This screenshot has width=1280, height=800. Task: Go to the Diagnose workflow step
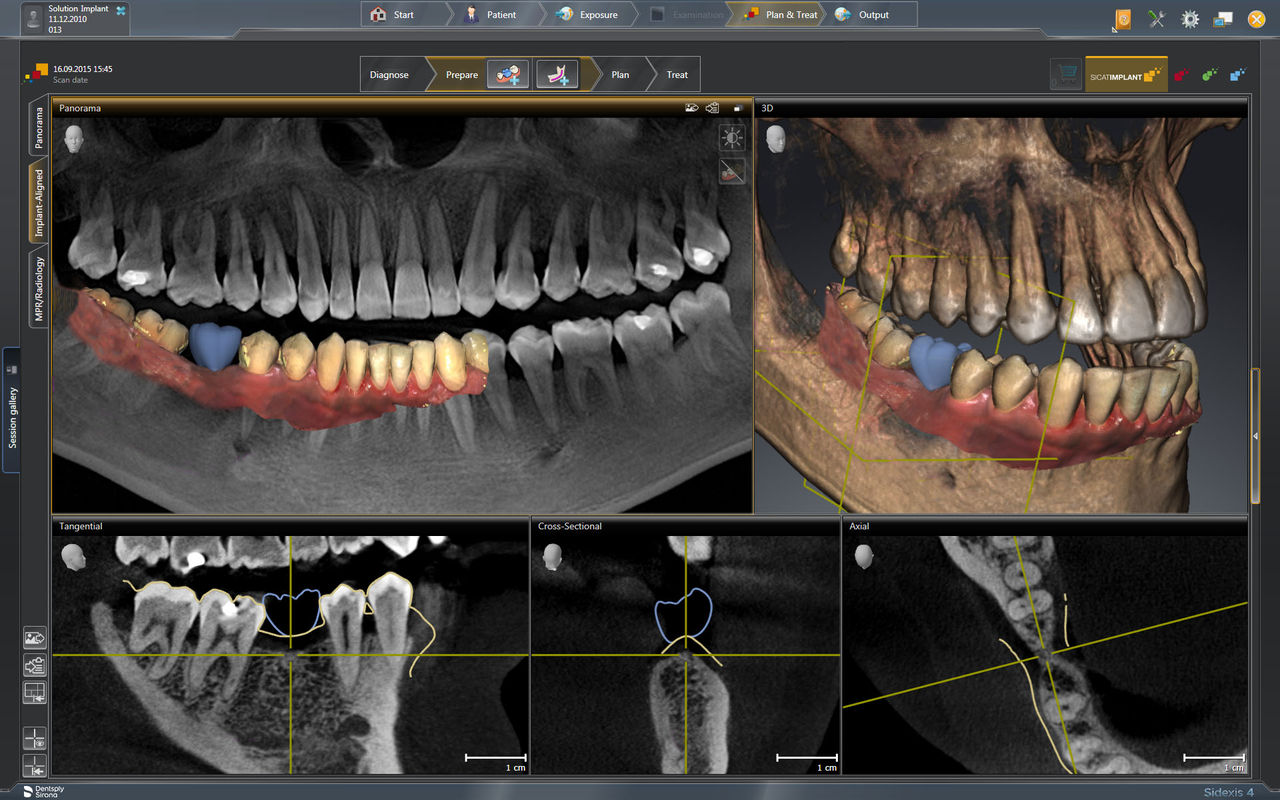(x=389, y=75)
